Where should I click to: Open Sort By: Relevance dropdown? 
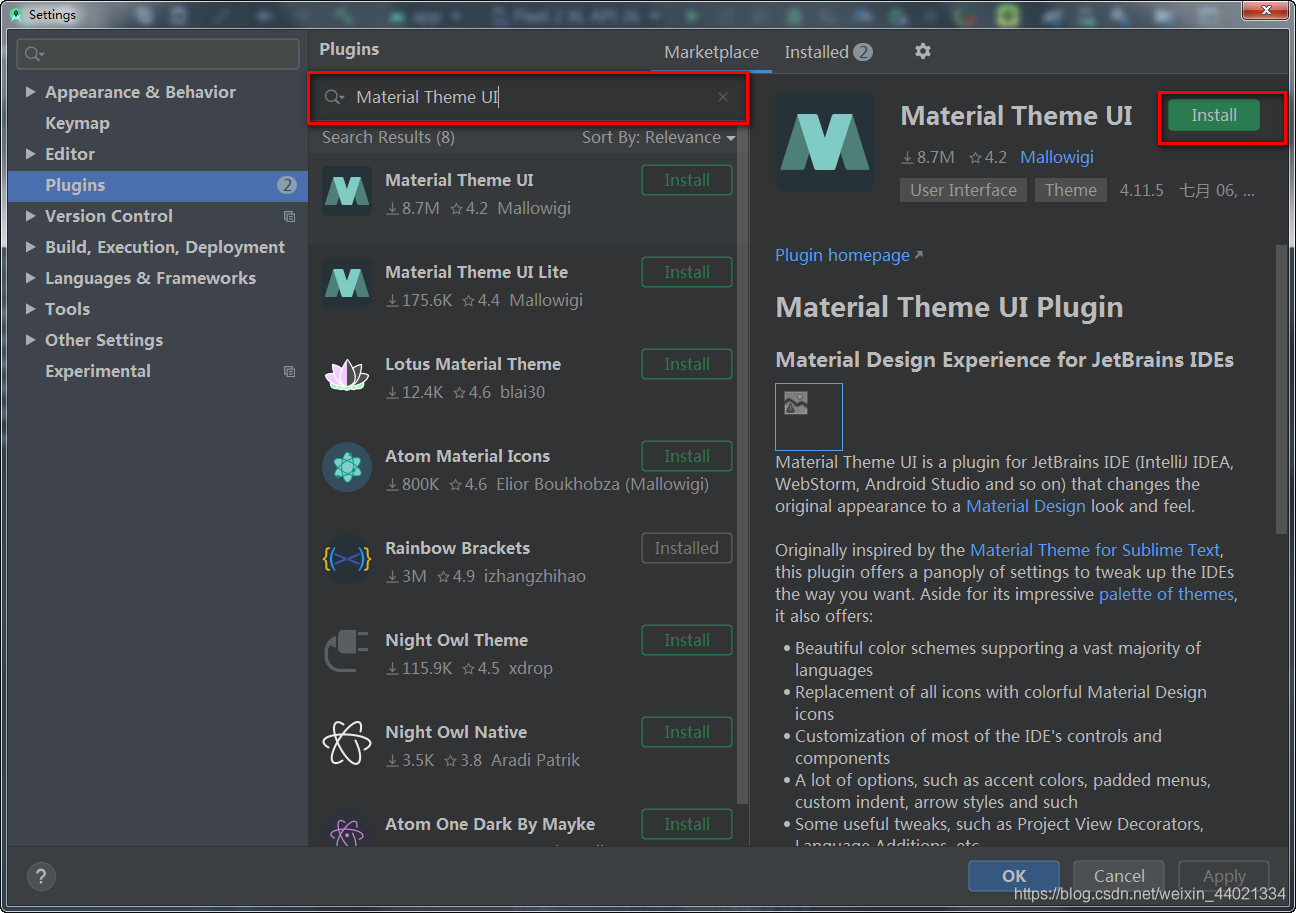point(658,137)
